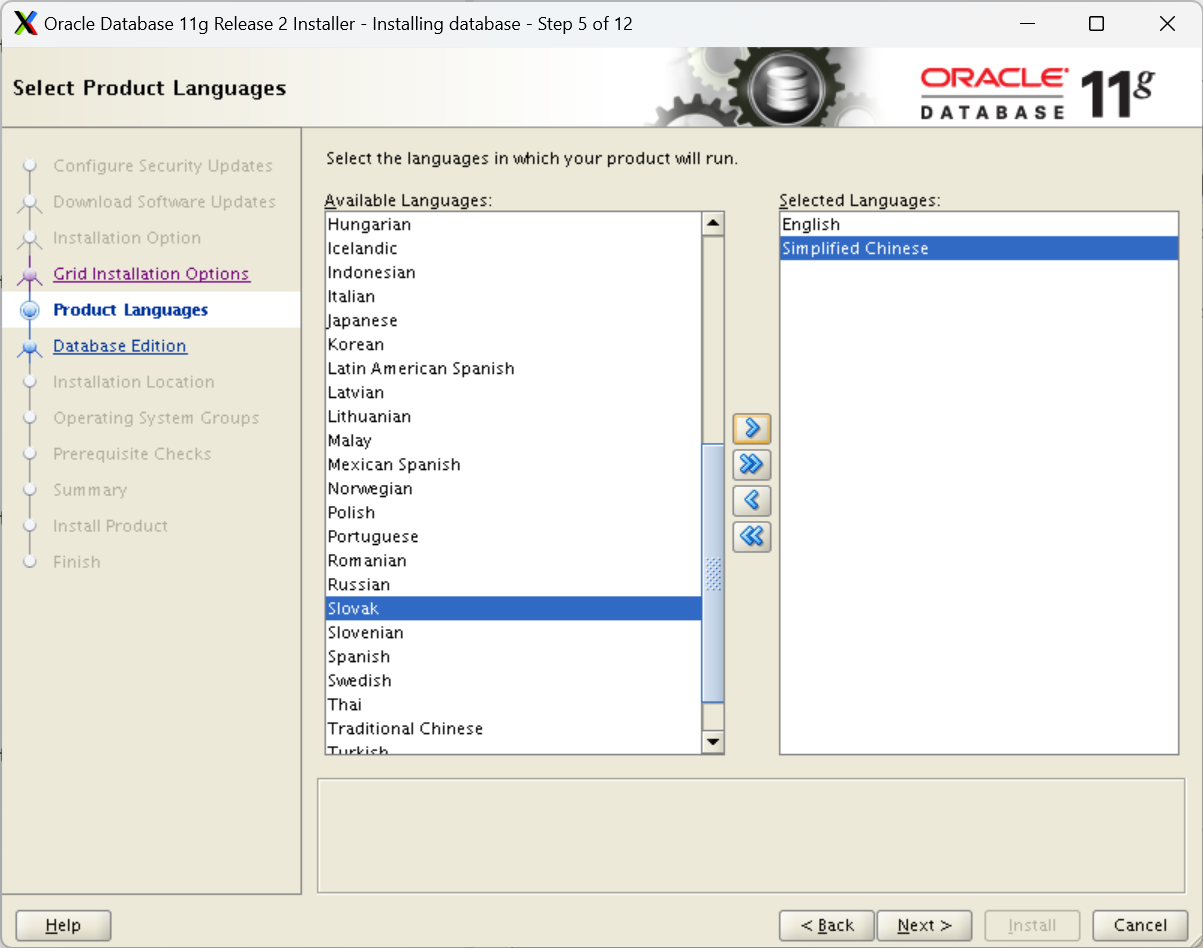Select English in Selected Languages
The image size is (1203, 948).
tap(979, 225)
